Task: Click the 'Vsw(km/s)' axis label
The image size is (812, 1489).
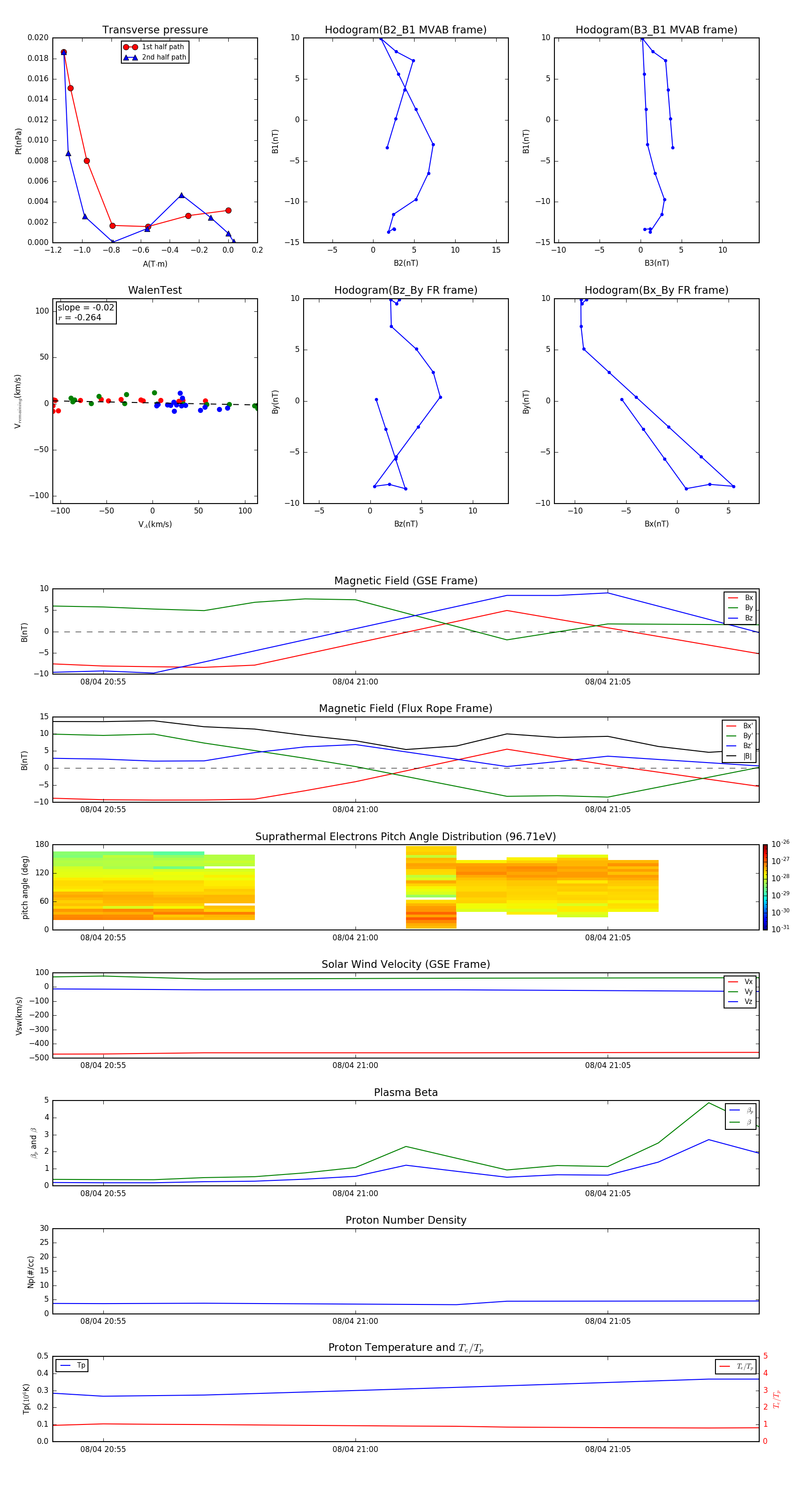Action: point(19,1016)
